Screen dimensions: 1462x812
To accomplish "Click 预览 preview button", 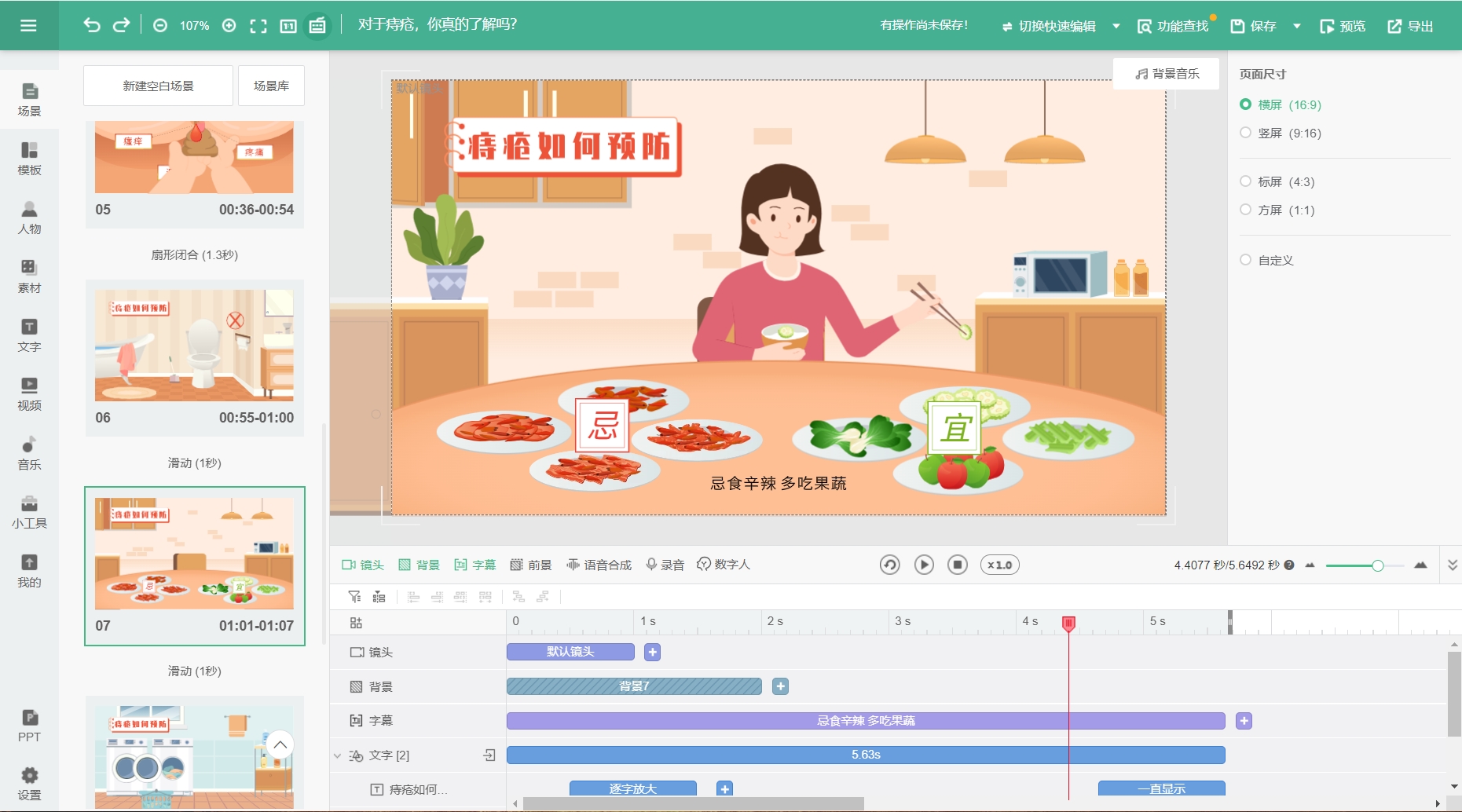I will 1343,26.
